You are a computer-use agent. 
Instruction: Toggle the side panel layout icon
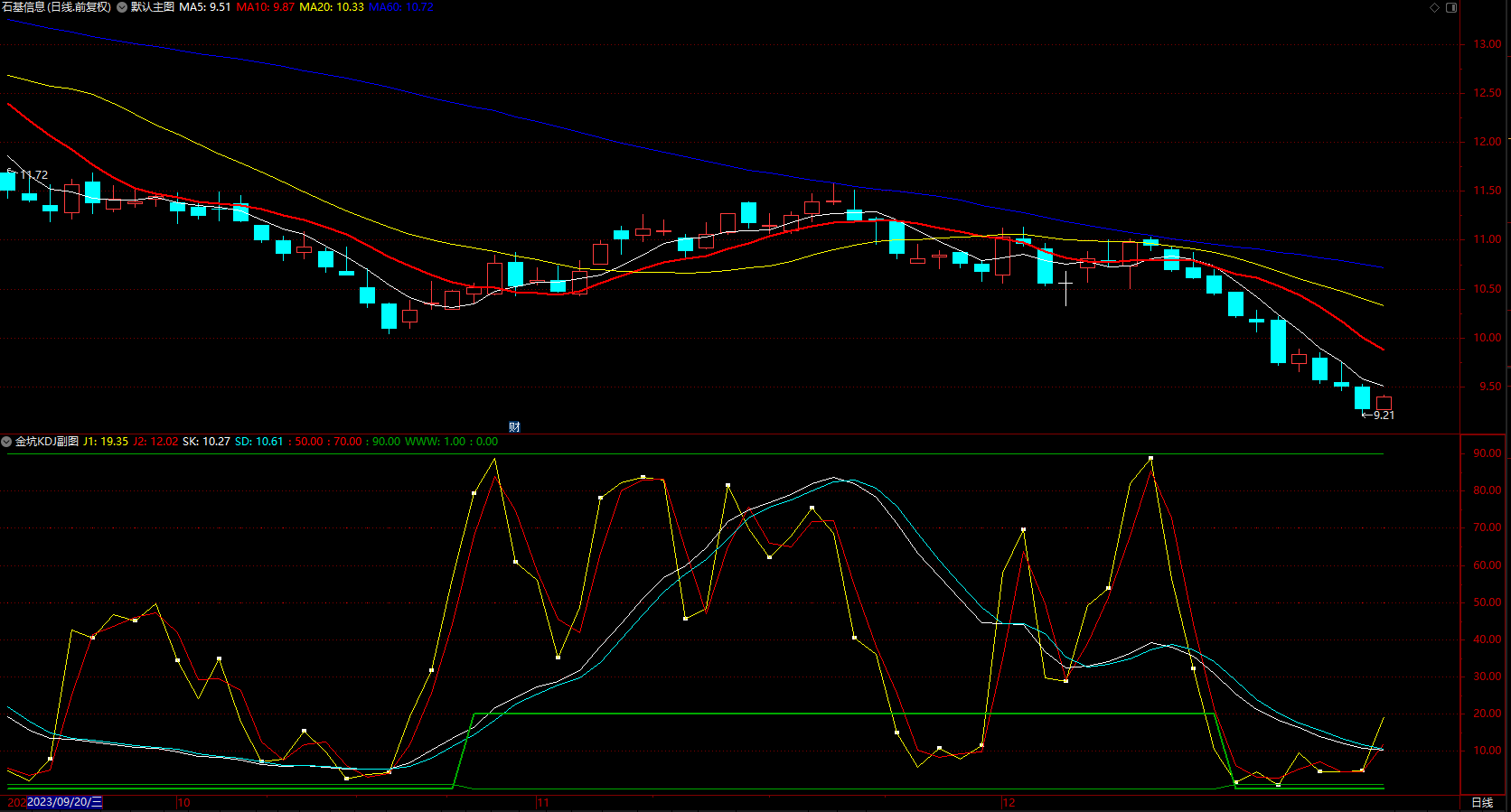(1451, 7)
